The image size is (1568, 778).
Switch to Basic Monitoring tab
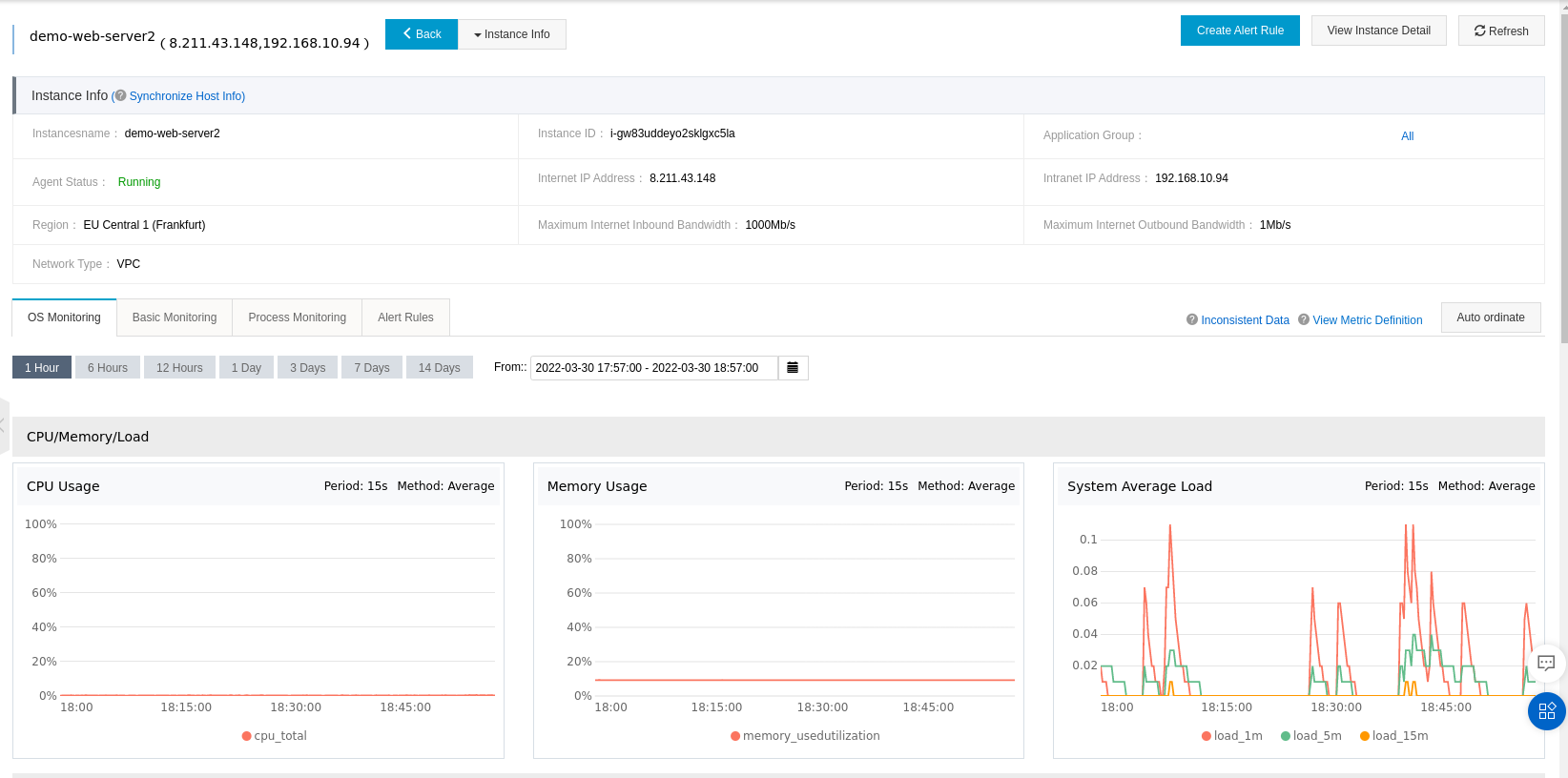pyautogui.click(x=175, y=317)
